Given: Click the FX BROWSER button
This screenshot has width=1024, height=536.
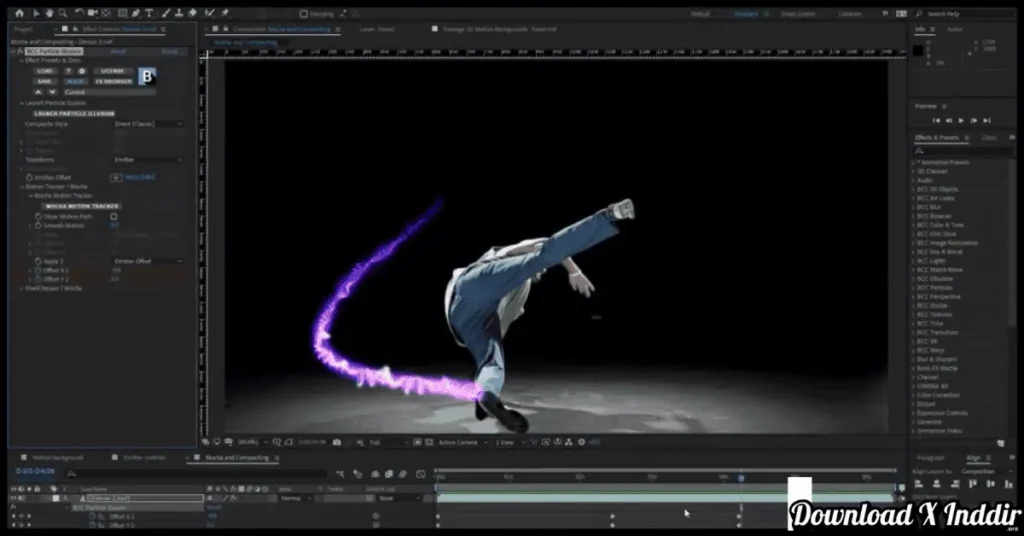Looking at the screenshot, I should [113, 82].
